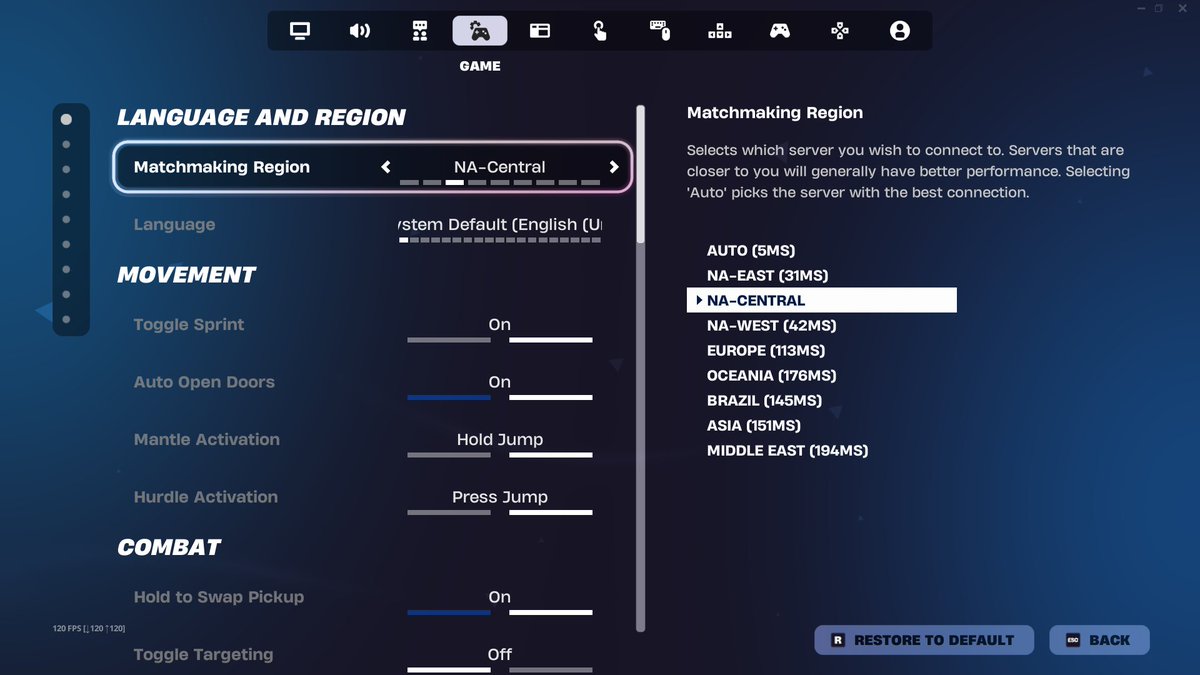
Task: Switch the Hurdle Activation Press Jump option
Action: tap(500, 502)
